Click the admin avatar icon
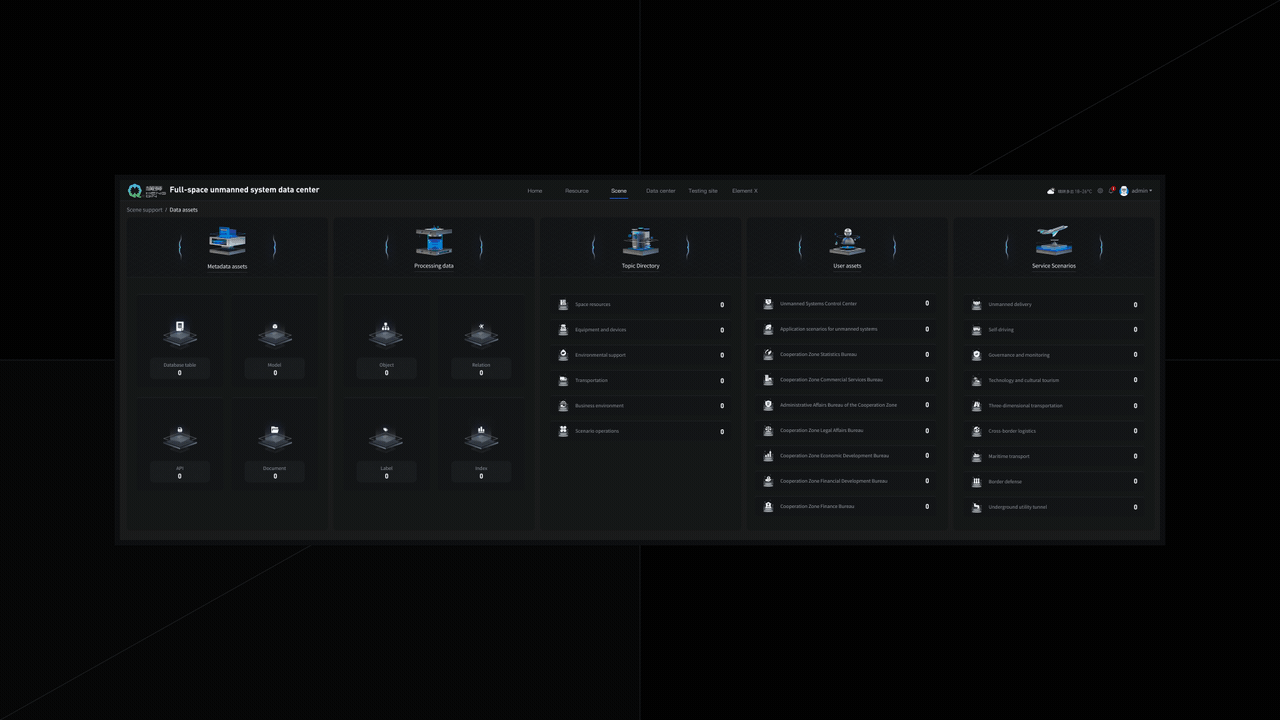 pyautogui.click(x=1124, y=191)
